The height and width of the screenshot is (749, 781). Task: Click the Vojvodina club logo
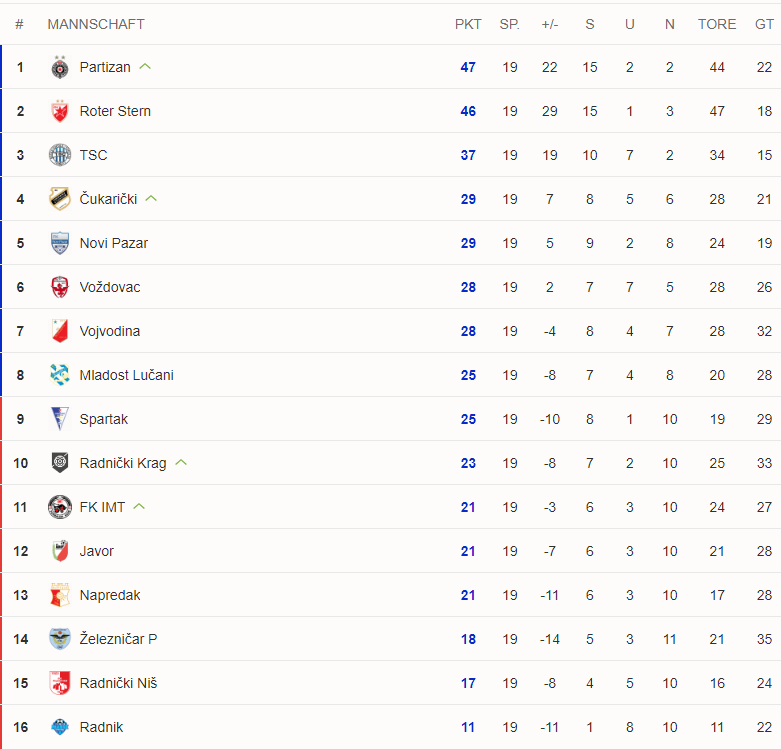pyautogui.click(x=60, y=331)
